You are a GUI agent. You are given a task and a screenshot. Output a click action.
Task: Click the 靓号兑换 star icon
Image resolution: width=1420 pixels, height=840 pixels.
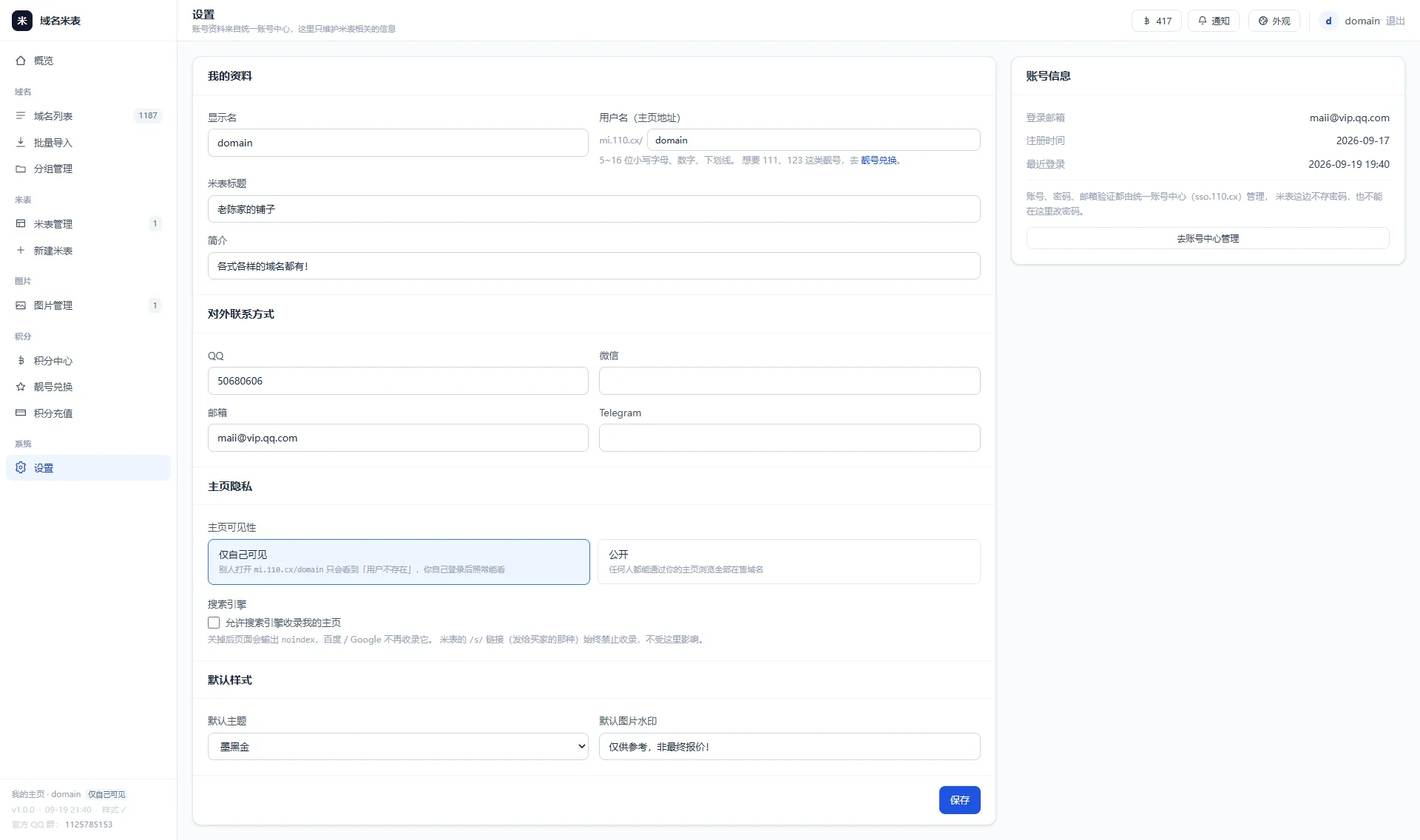21,387
